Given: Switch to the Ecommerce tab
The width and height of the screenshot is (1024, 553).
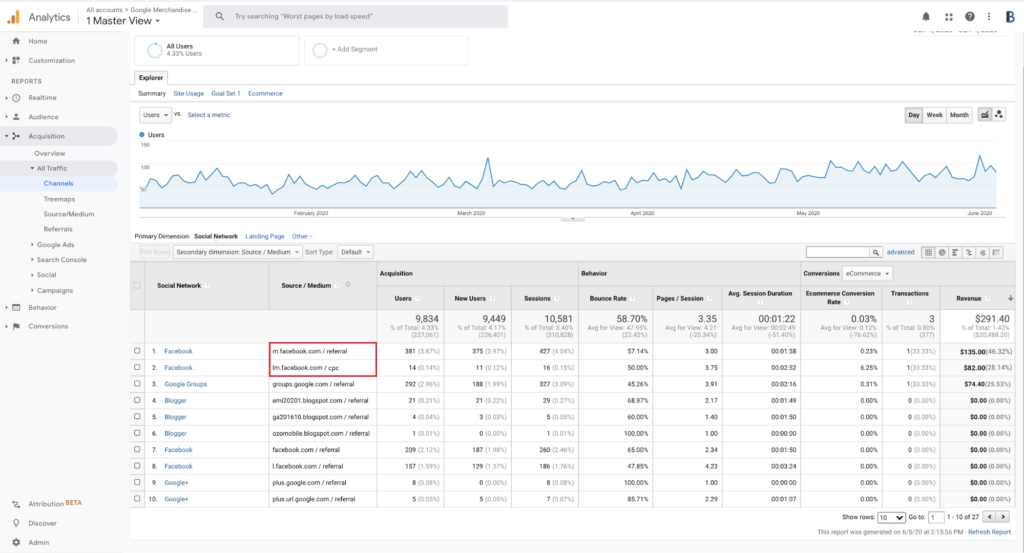Looking at the screenshot, I should click(x=265, y=93).
